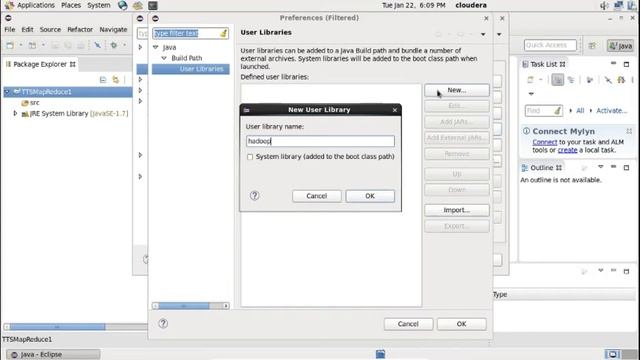Click the Scheduled presentation icon in Task List
The width and height of the screenshot is (640, 360).
(571, 80)
